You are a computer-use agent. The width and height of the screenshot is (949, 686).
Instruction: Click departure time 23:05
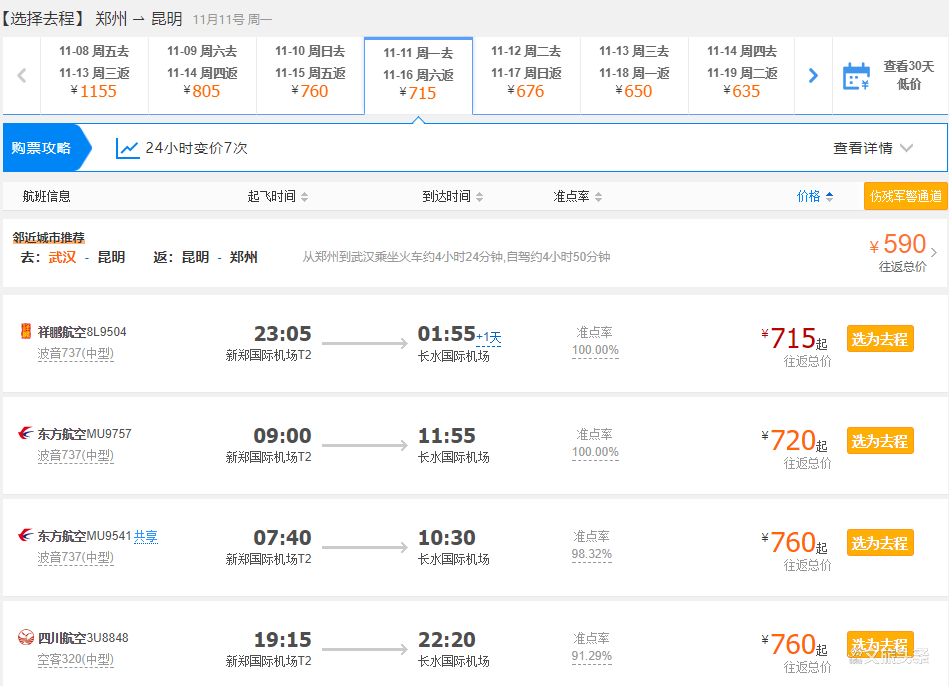282,334
